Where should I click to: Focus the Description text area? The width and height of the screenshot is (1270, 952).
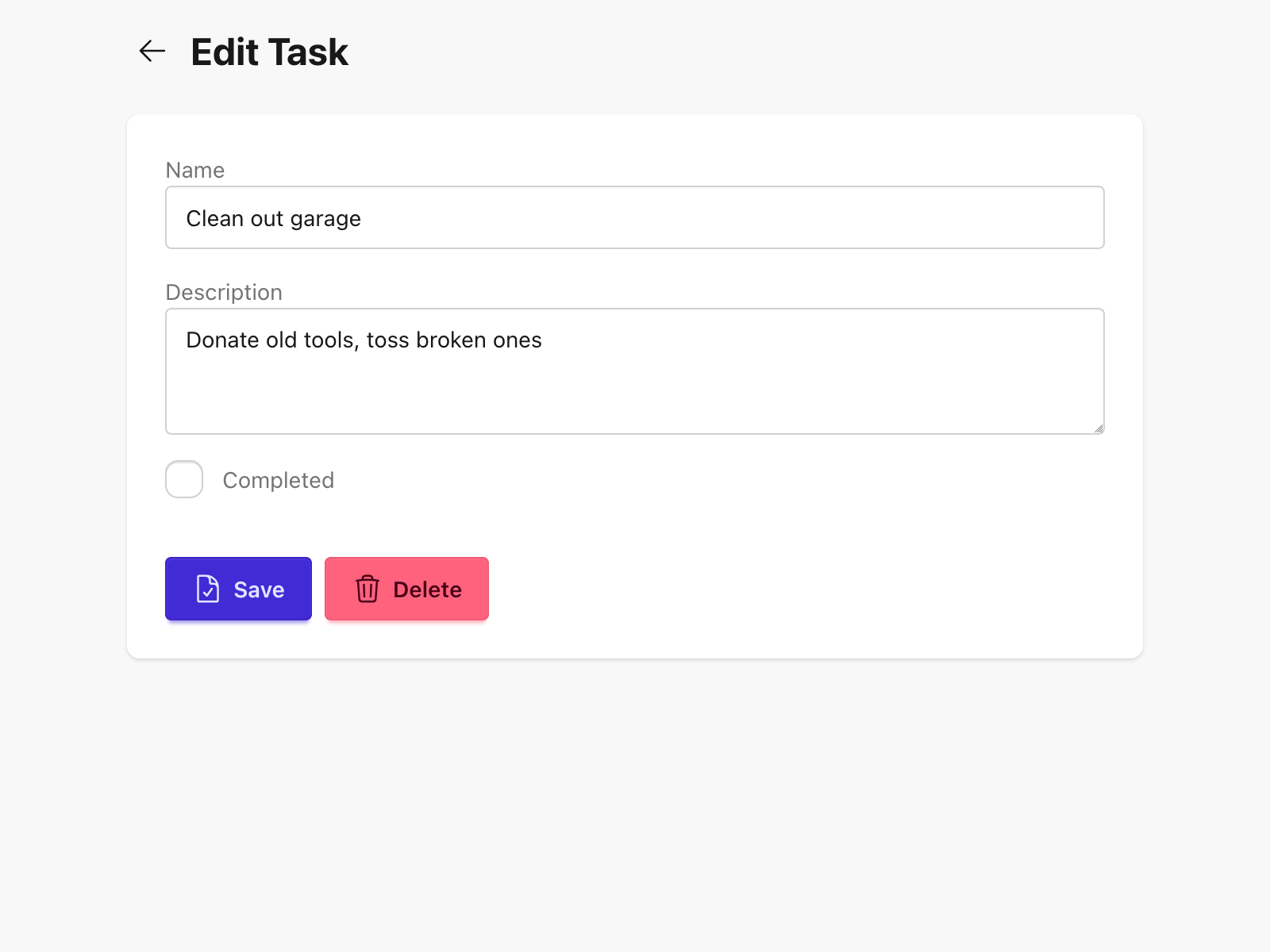635,371
